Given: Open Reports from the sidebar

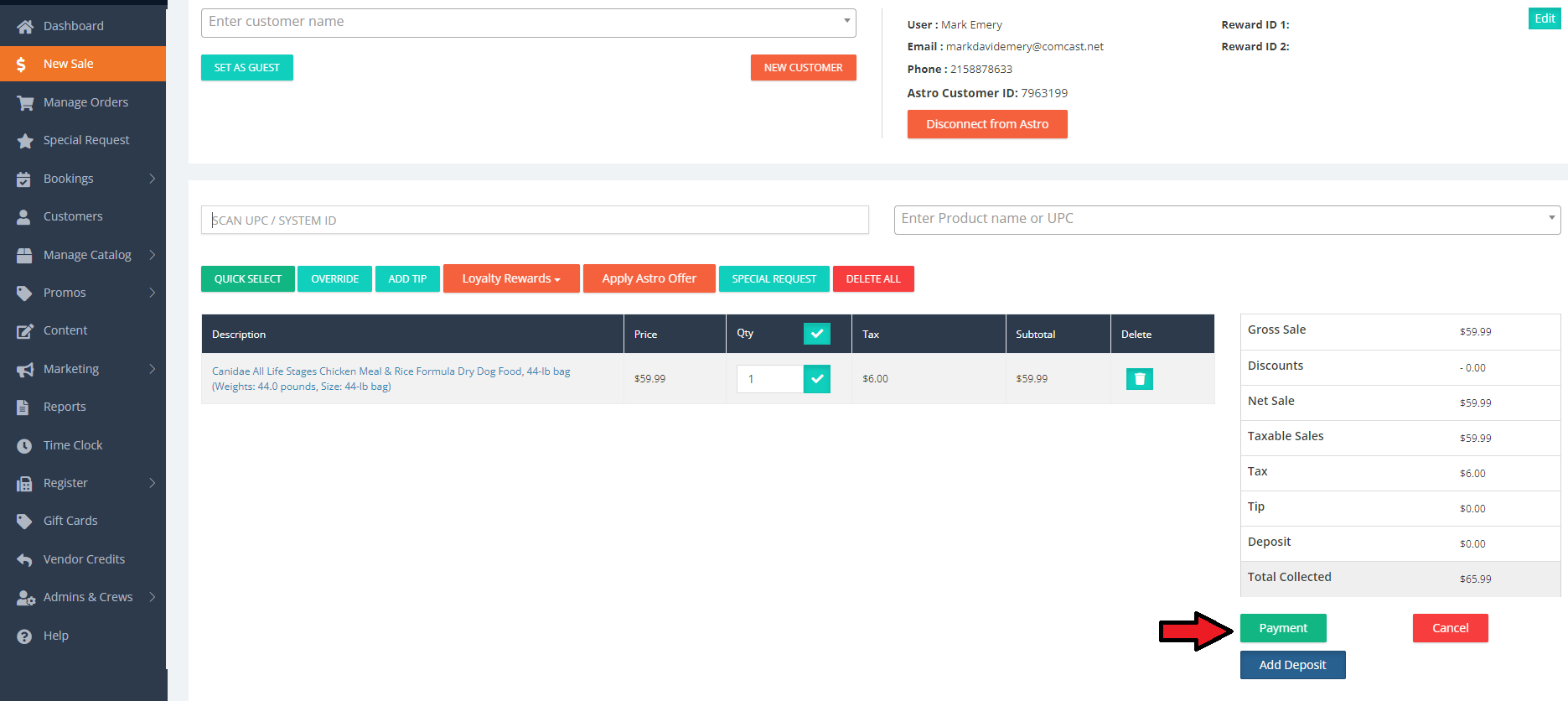Looking at the screenshot, I should 65,407.
